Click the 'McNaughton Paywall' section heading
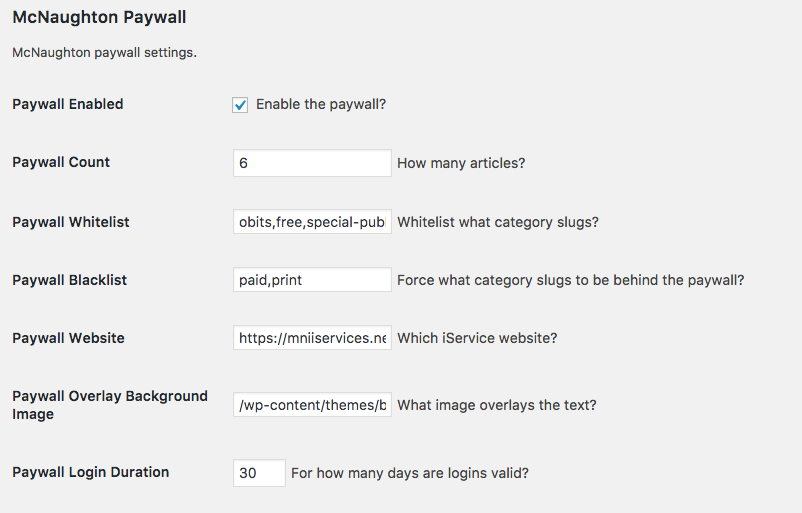 point(99,18)
